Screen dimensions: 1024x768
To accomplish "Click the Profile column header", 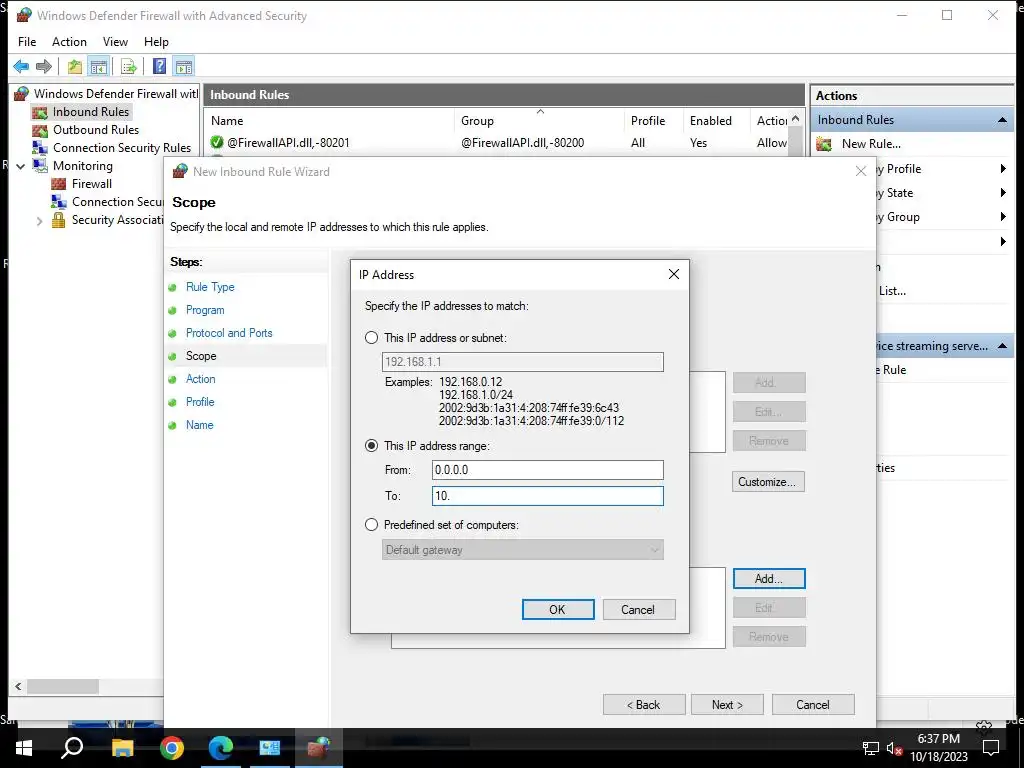I will pyautogui.click(x=654, y=121).
